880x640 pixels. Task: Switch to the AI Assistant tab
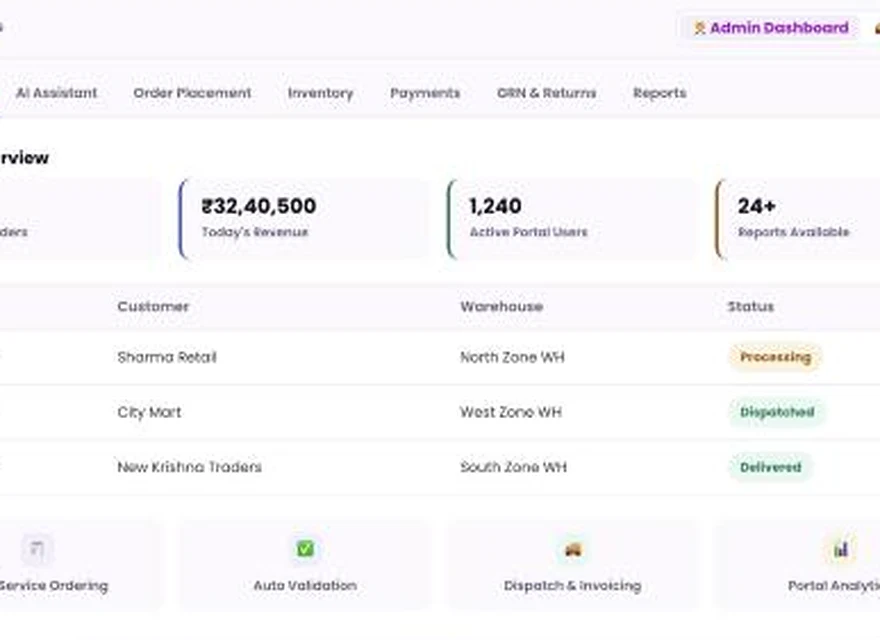(57, 93)
